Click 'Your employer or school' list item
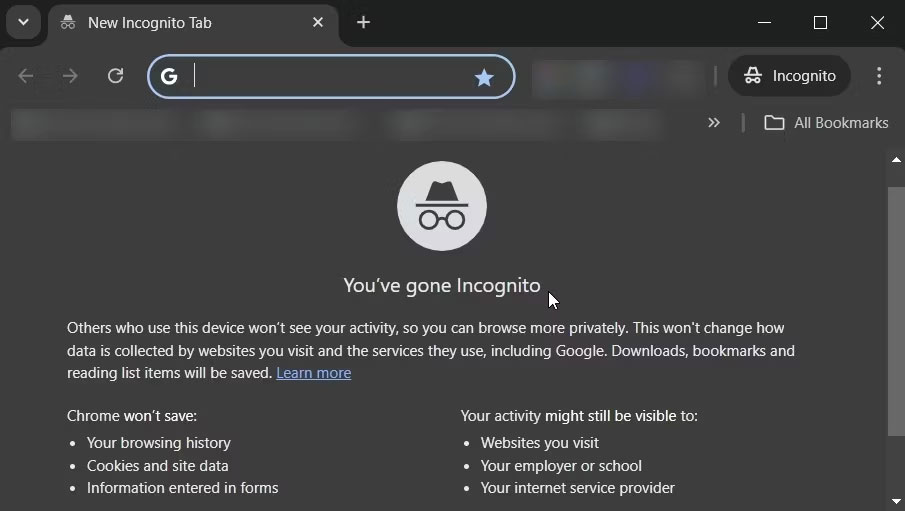 point(561,465)
